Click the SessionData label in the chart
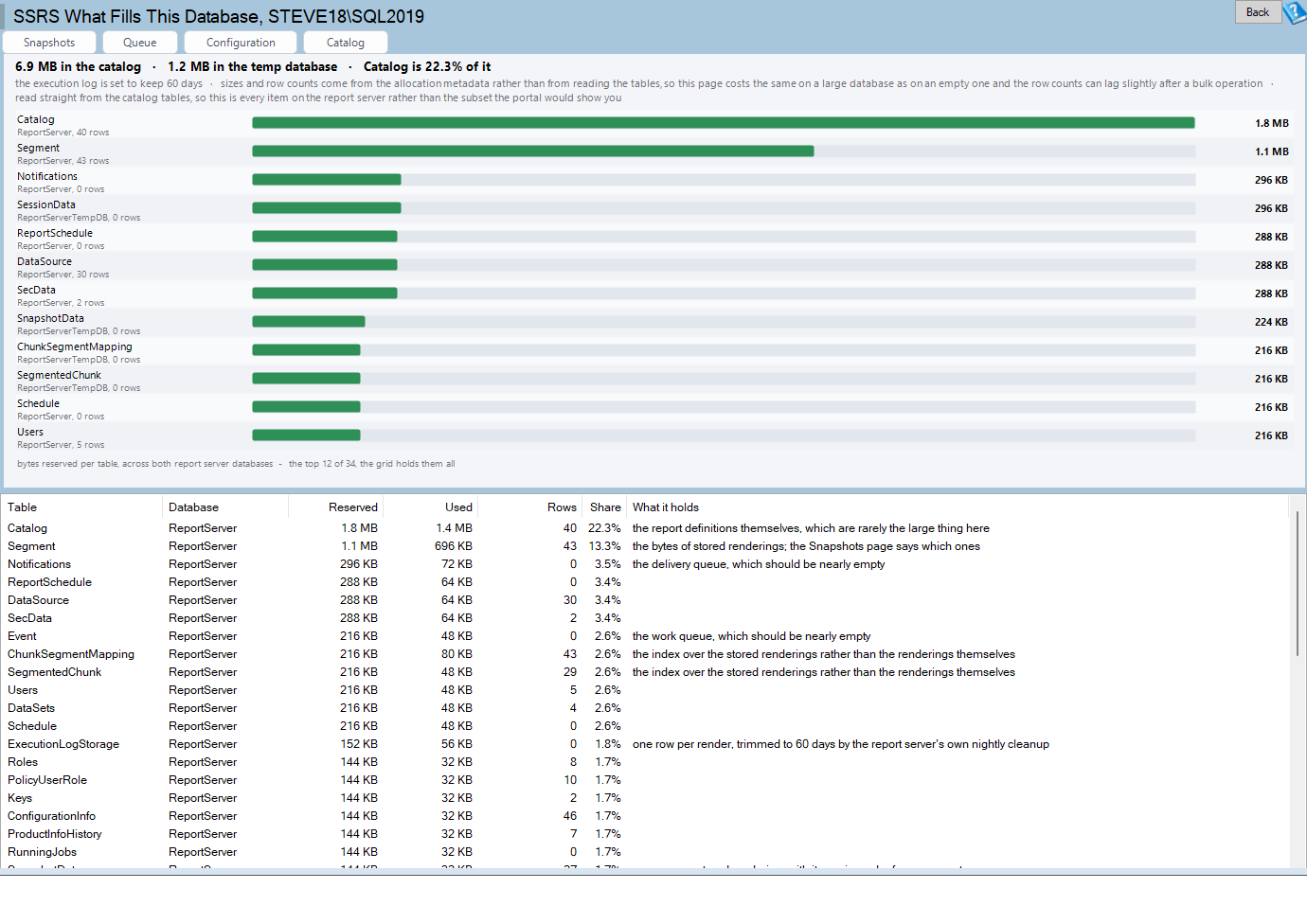The image size is (1307, 924). 46,204
